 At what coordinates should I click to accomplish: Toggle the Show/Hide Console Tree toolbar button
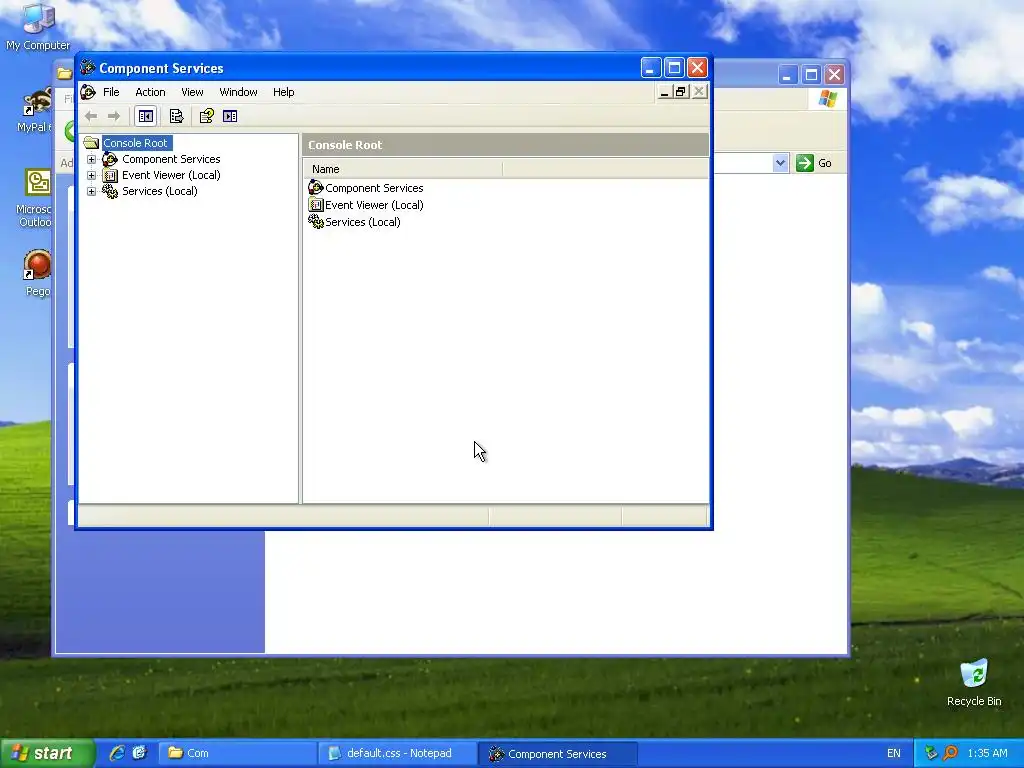pos(146,116)
